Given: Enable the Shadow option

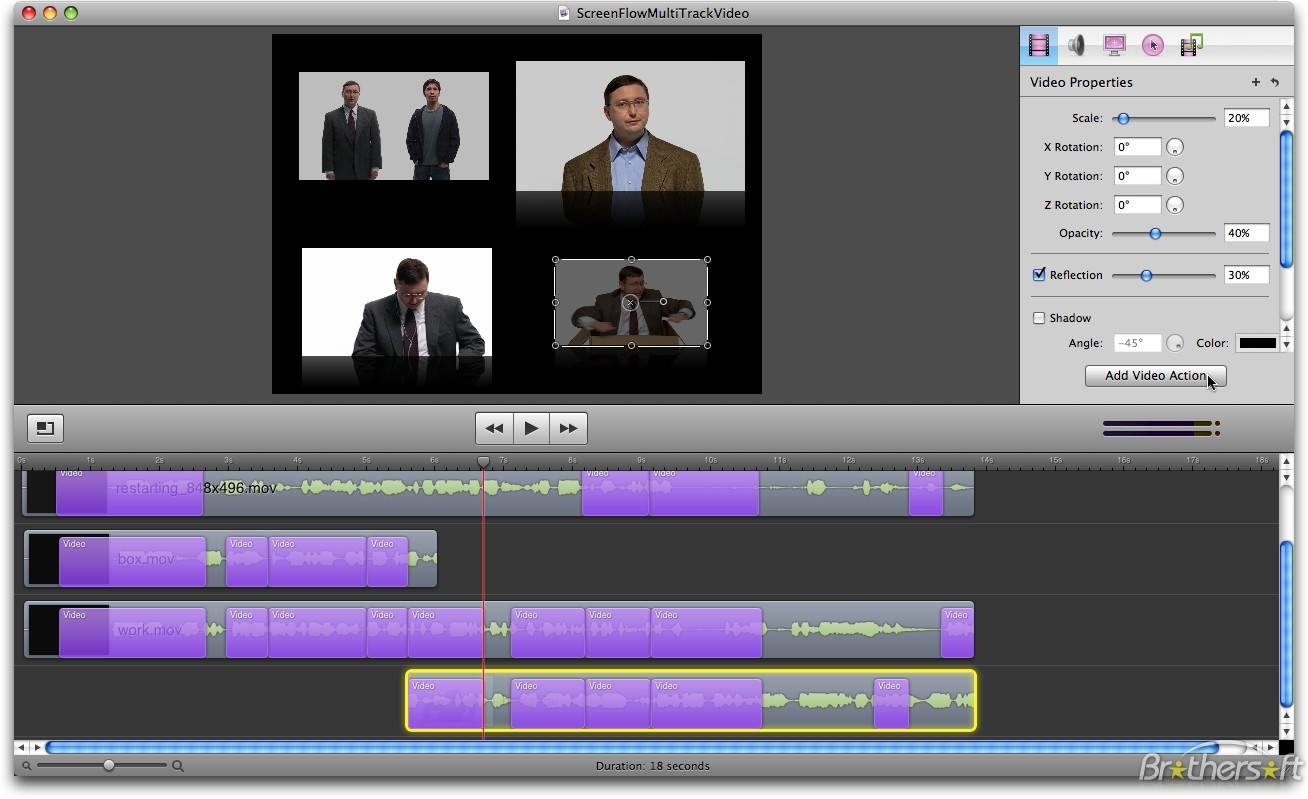Looking at the screenshot, I should click(x=1039, y=317).
